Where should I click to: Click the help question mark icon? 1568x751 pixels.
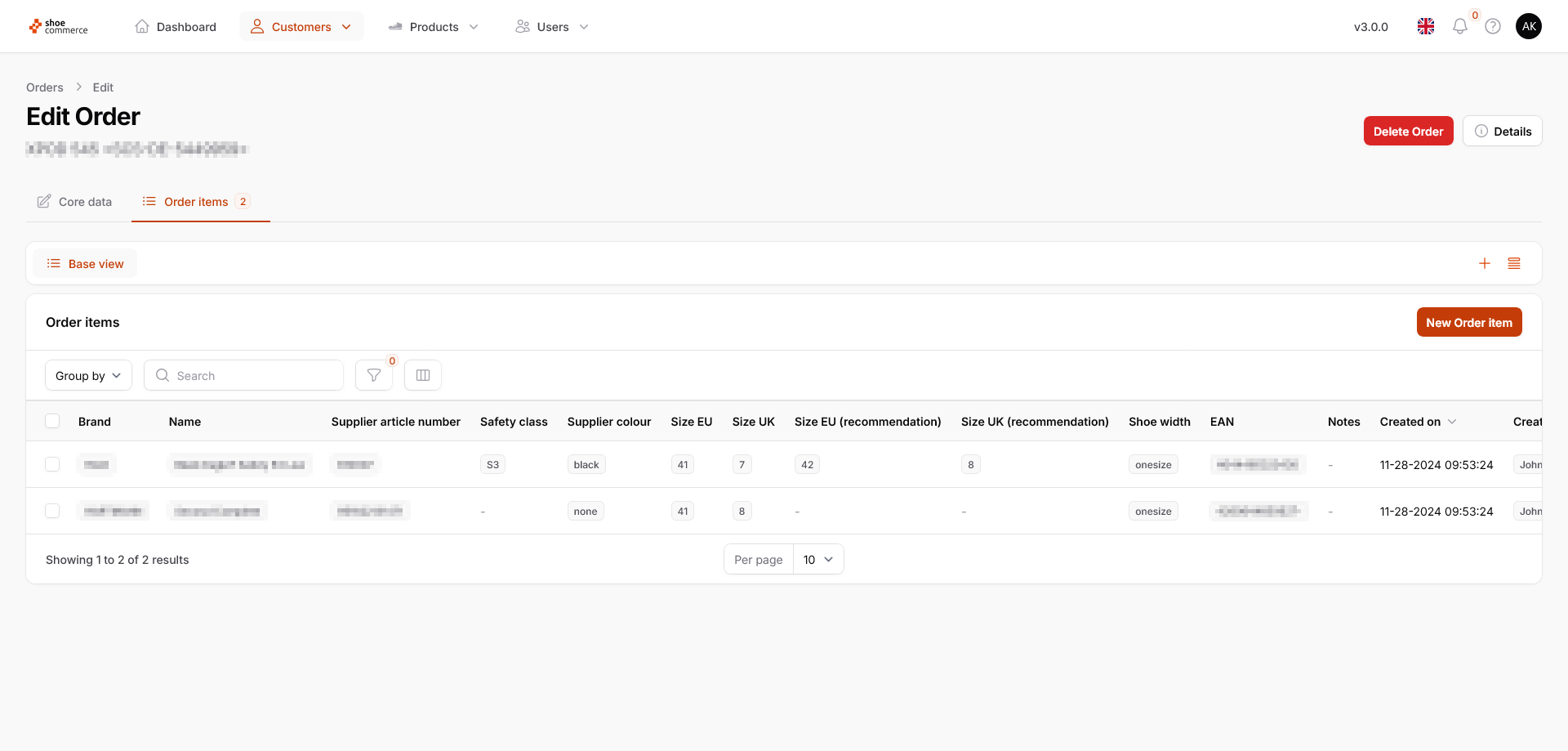tap(1493, 26)
